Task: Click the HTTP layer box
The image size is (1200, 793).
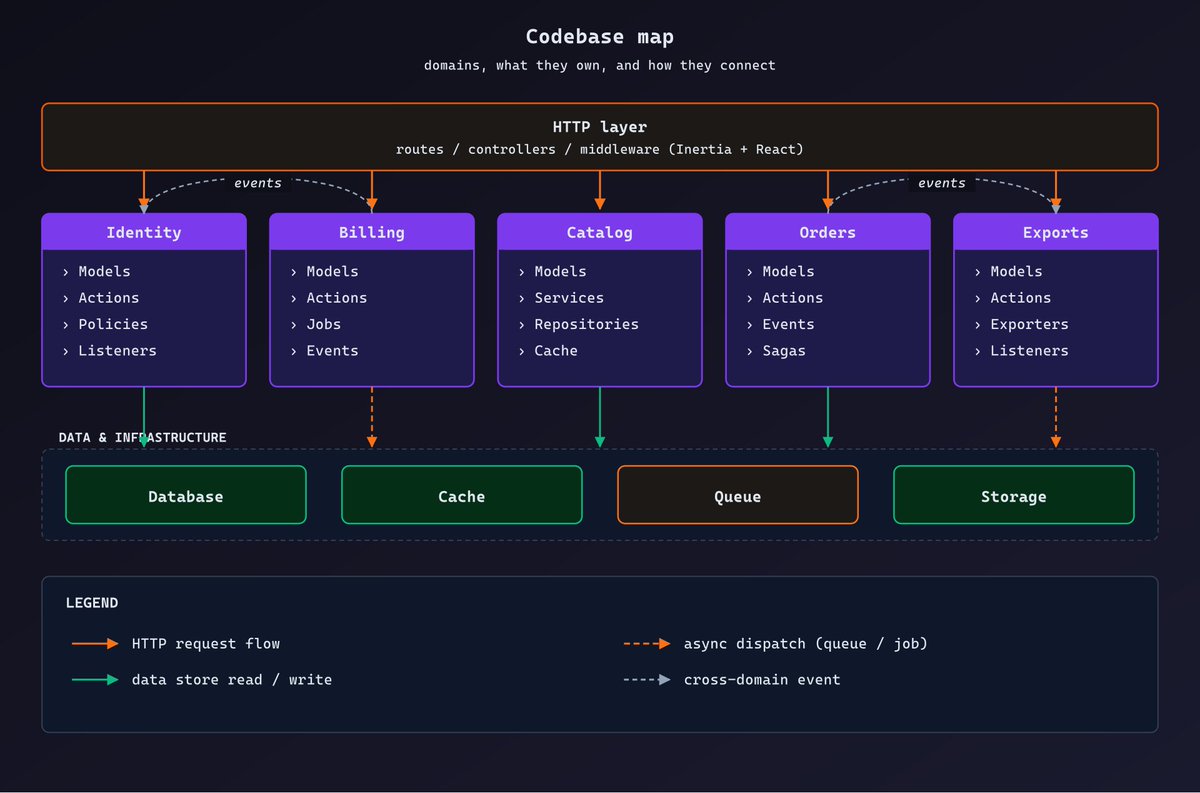Action: point(600,137)
